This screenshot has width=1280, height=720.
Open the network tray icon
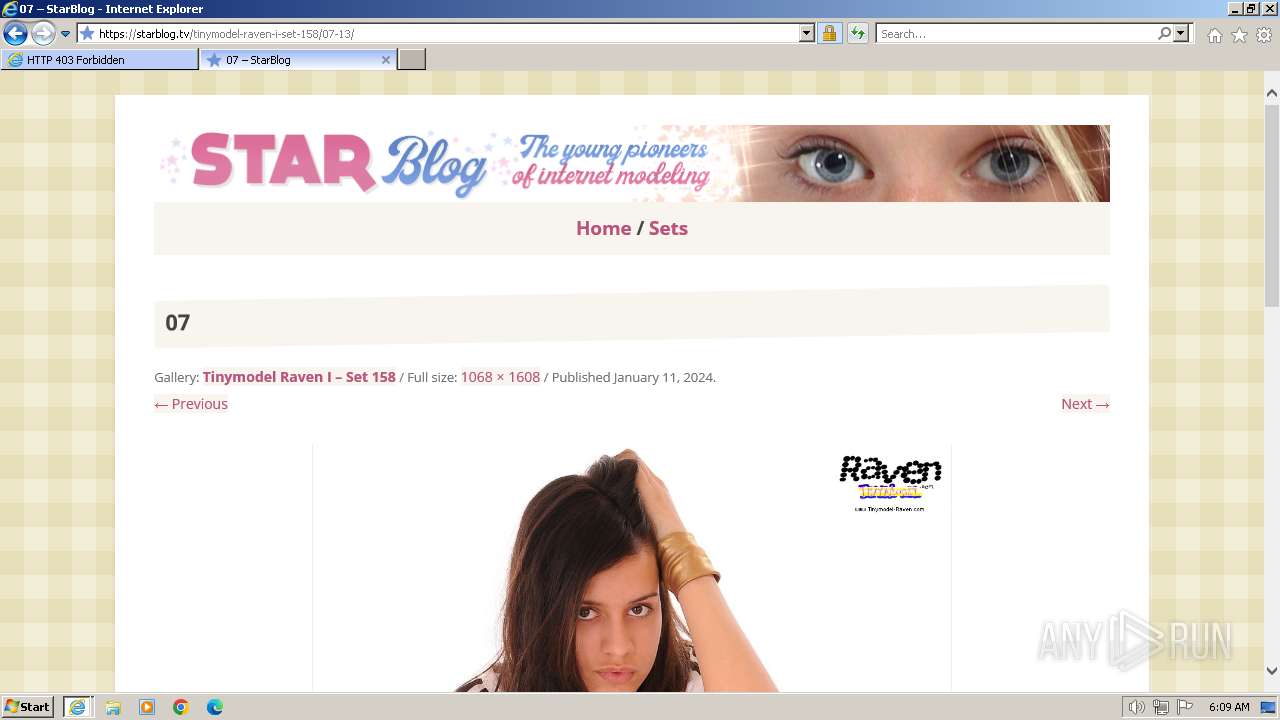click(1161, 707)
